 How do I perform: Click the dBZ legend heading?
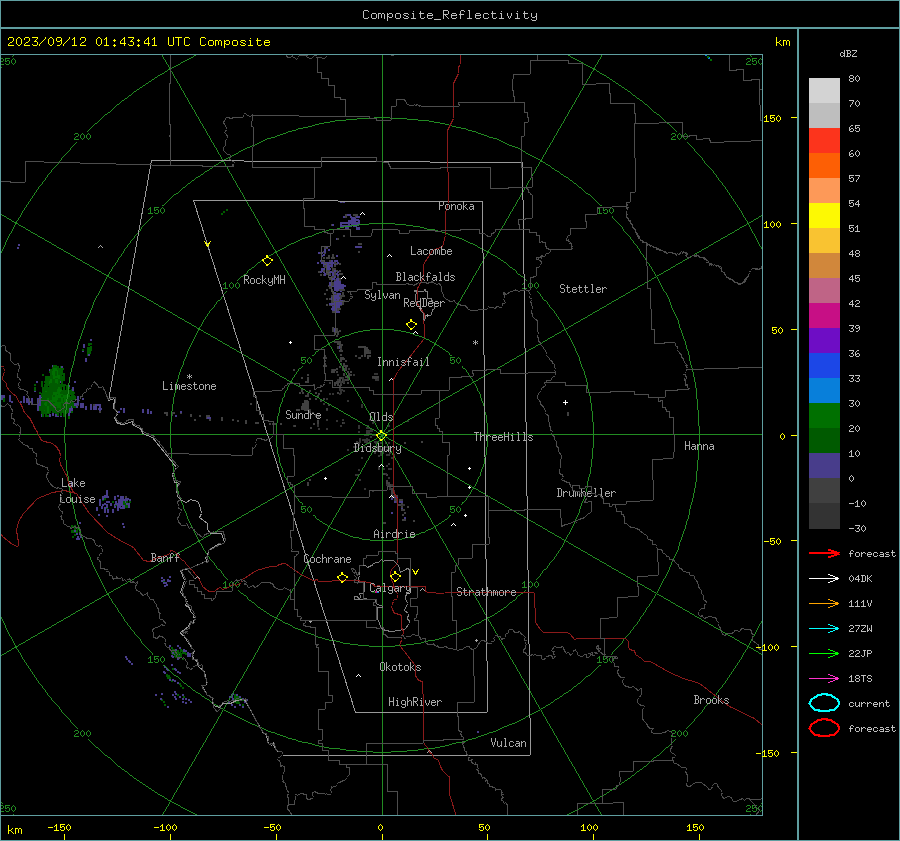point(848,53)
